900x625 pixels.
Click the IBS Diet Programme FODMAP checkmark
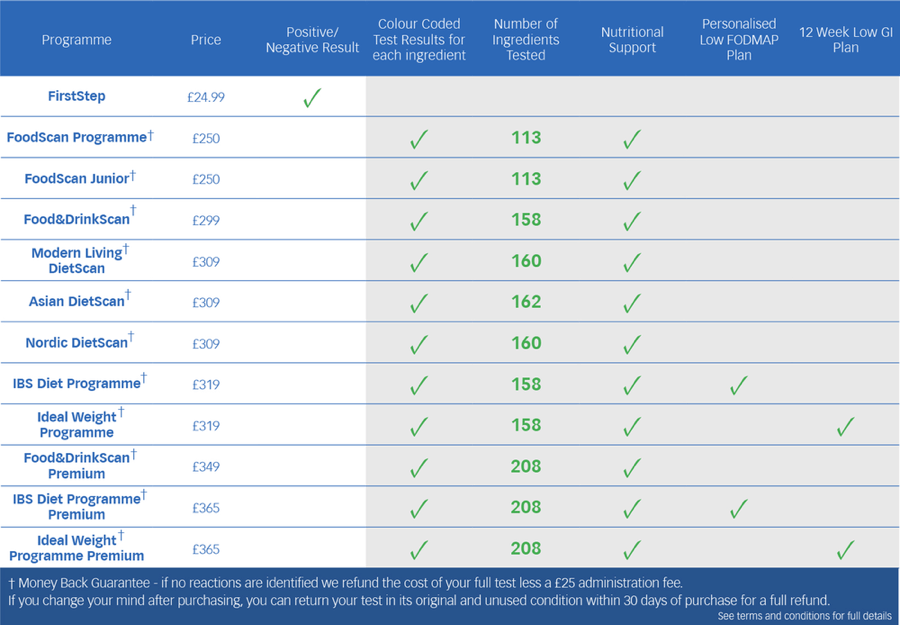click(739, 385)
